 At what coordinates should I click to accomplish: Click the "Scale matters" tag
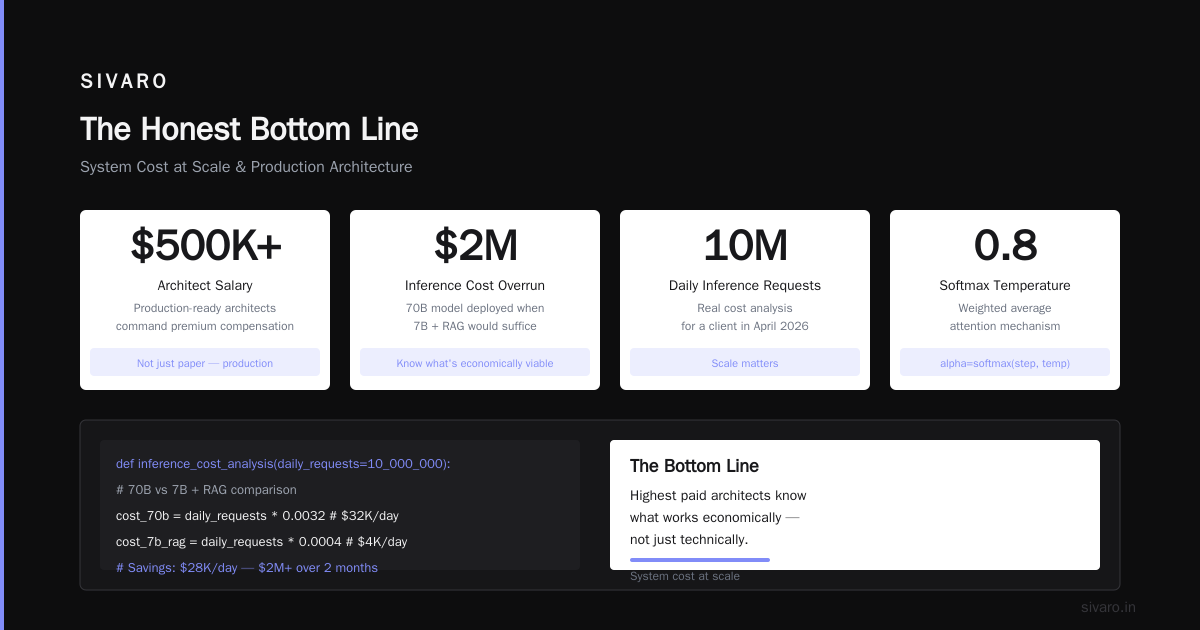point(745,363)
